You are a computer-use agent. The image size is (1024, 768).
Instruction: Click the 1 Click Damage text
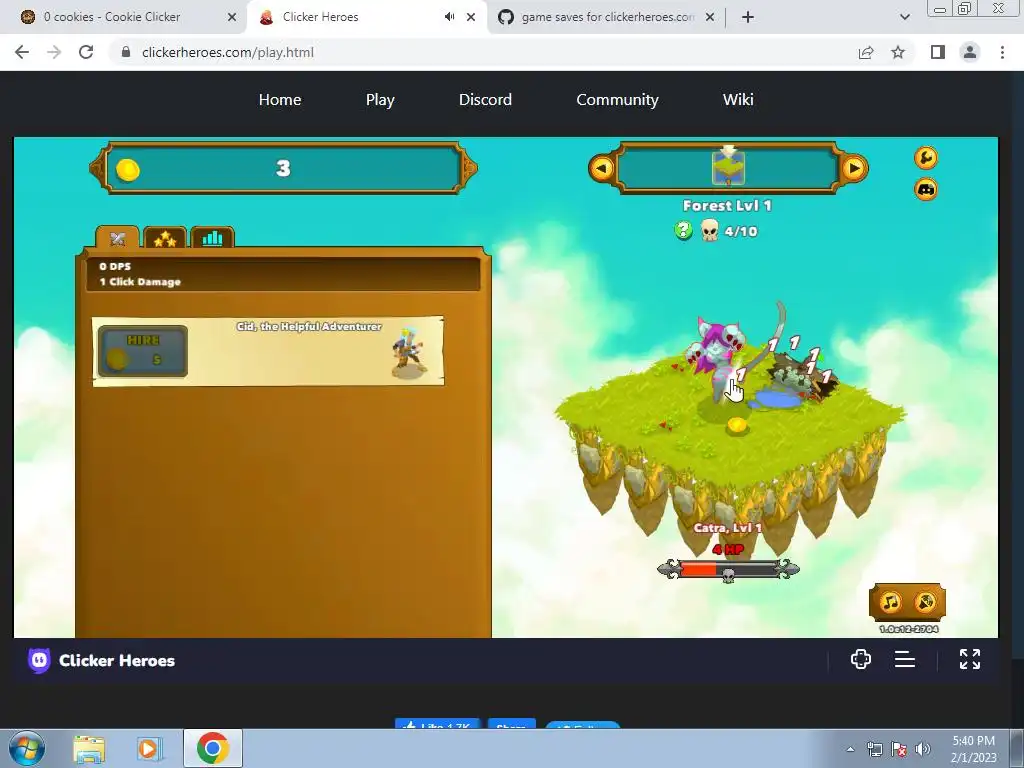tap(140, 281)
